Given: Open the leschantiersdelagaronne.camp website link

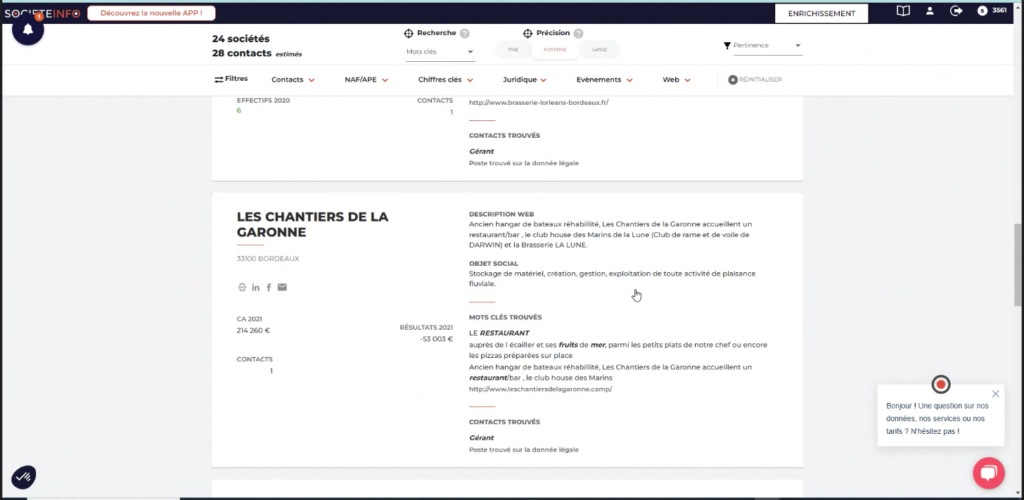Looking at the screenshot, I should tap(539, 389).
